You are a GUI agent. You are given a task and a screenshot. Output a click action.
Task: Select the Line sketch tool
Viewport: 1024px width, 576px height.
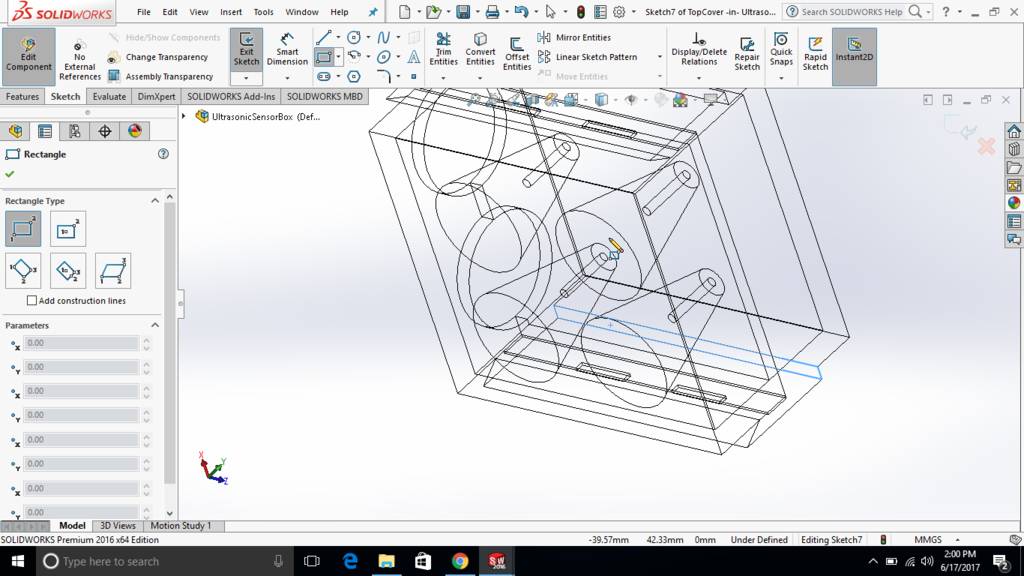point(323,38)
